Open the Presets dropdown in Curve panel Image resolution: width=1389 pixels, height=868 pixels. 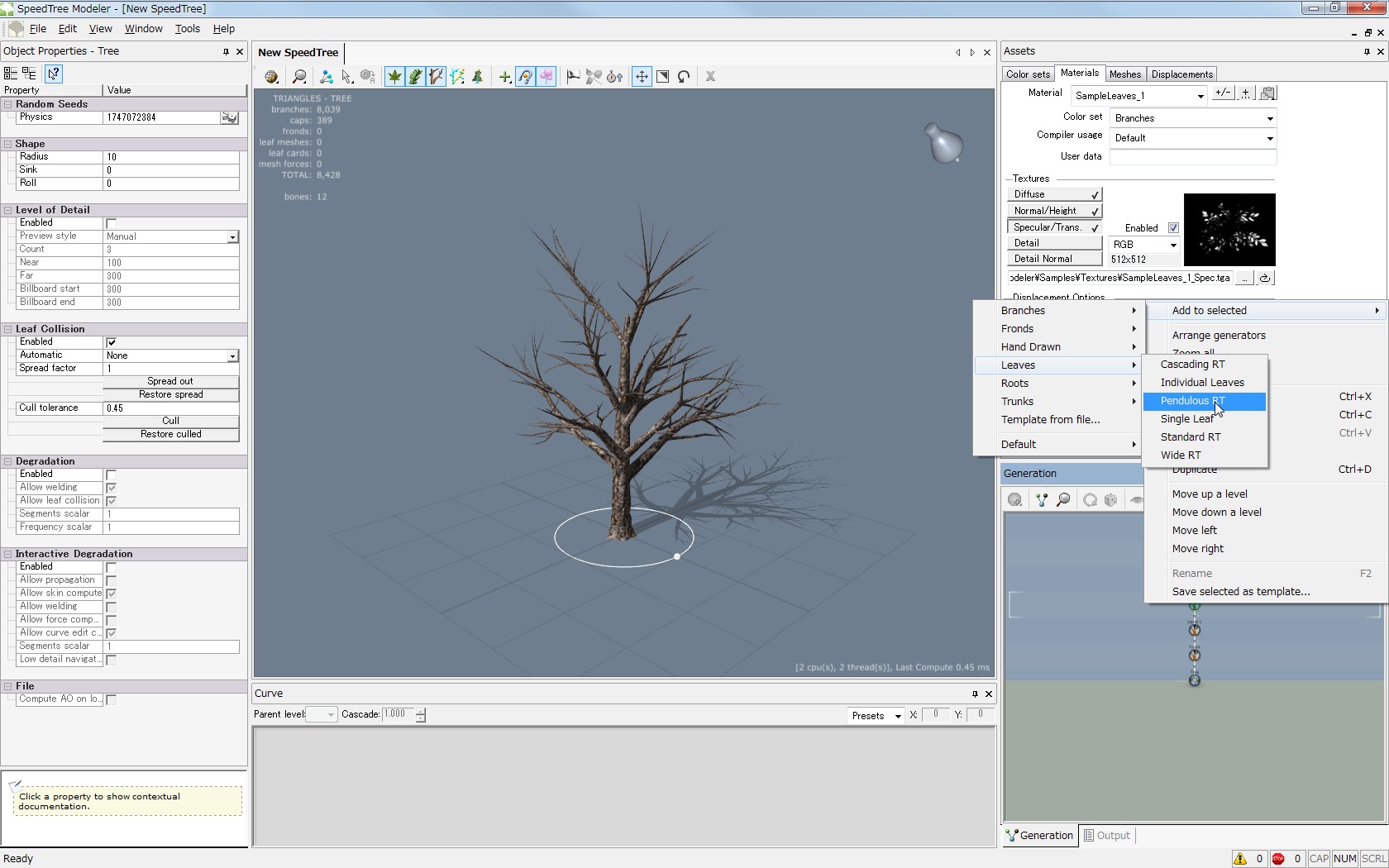pyautogui.click(x=875, y=716)
